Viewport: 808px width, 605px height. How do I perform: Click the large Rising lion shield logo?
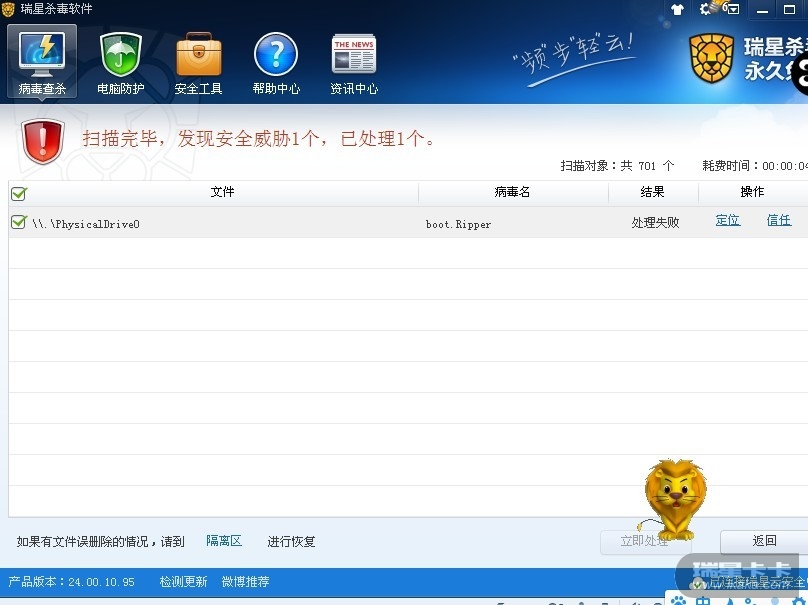coord(712,58)
